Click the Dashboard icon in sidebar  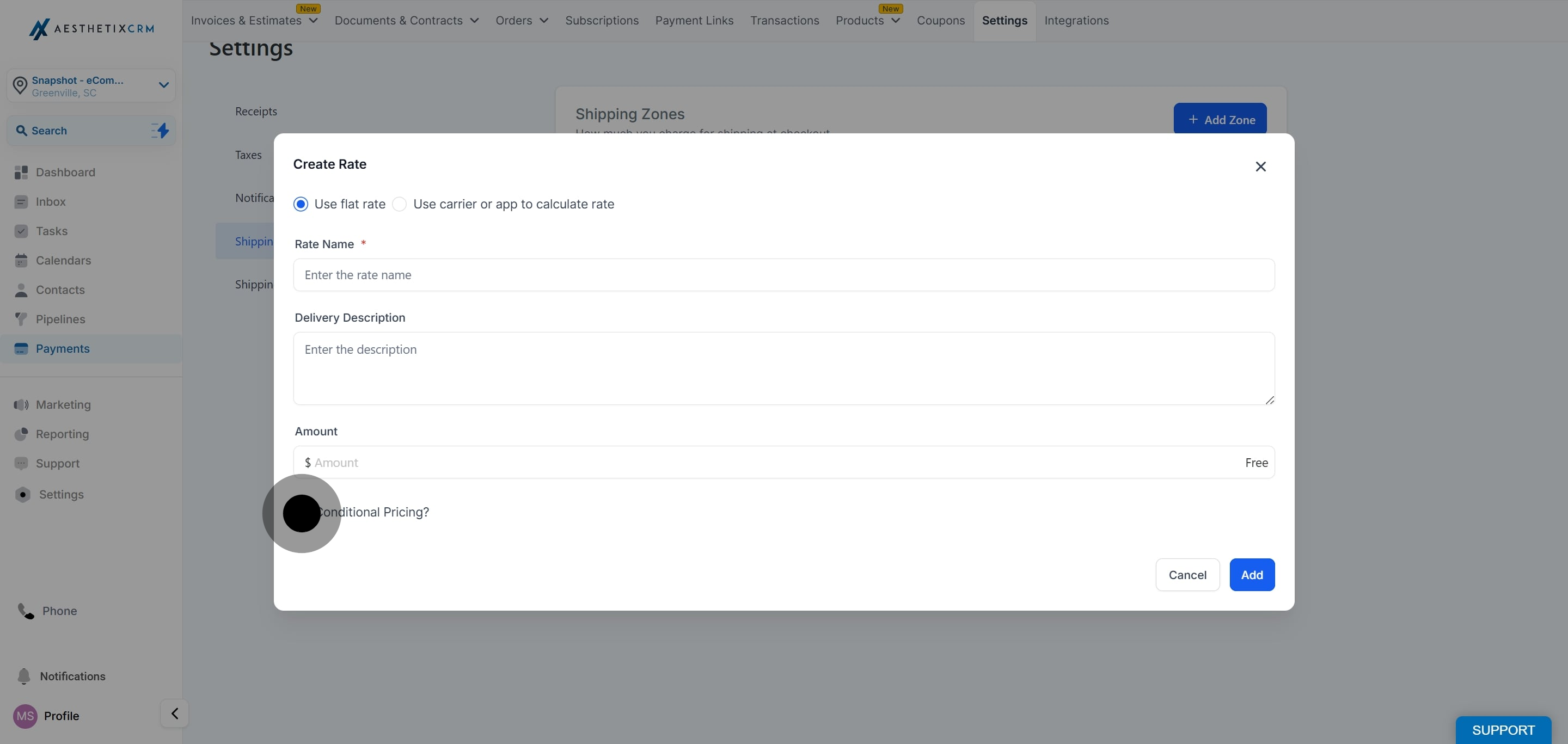[21, 173]
